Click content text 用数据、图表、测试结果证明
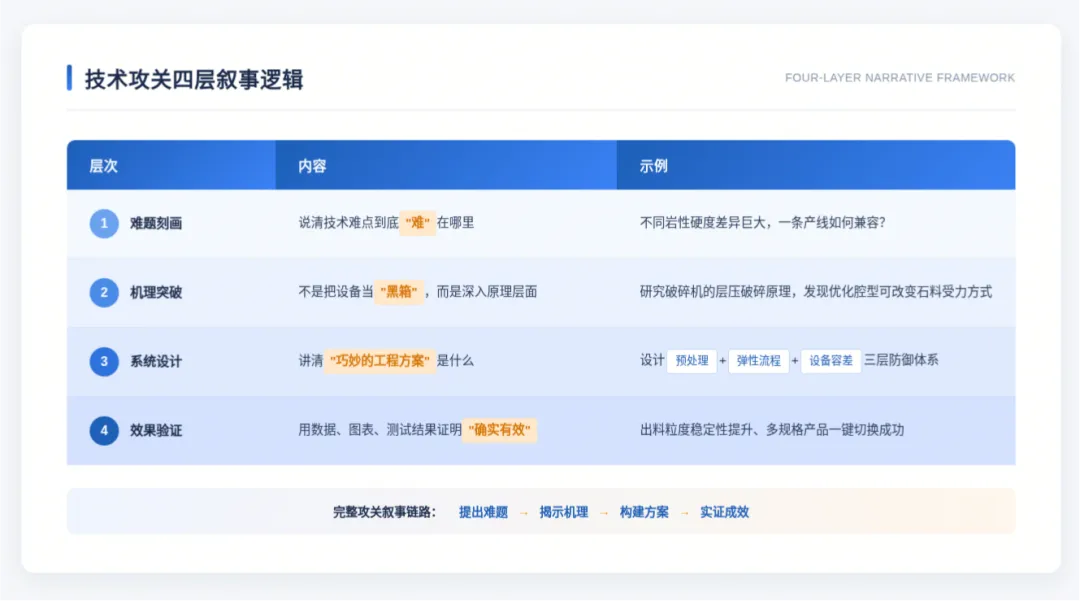Screen dimensions: 1080x601 tap(380, 430)
